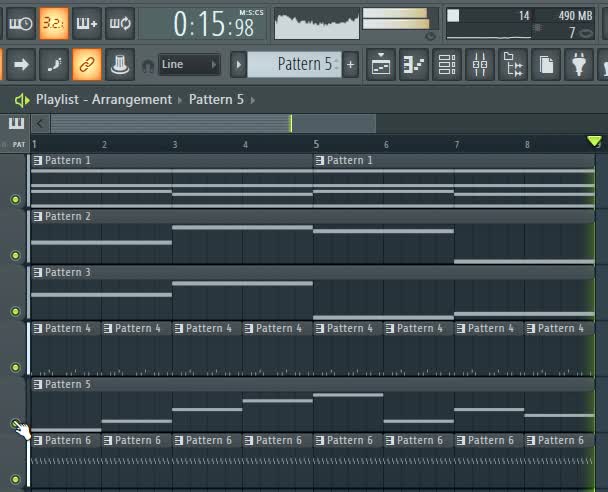Viewport: 608px width, 492px height.
Task: Mute the track containing Pattern 1
Action: (x=15, y=199)
